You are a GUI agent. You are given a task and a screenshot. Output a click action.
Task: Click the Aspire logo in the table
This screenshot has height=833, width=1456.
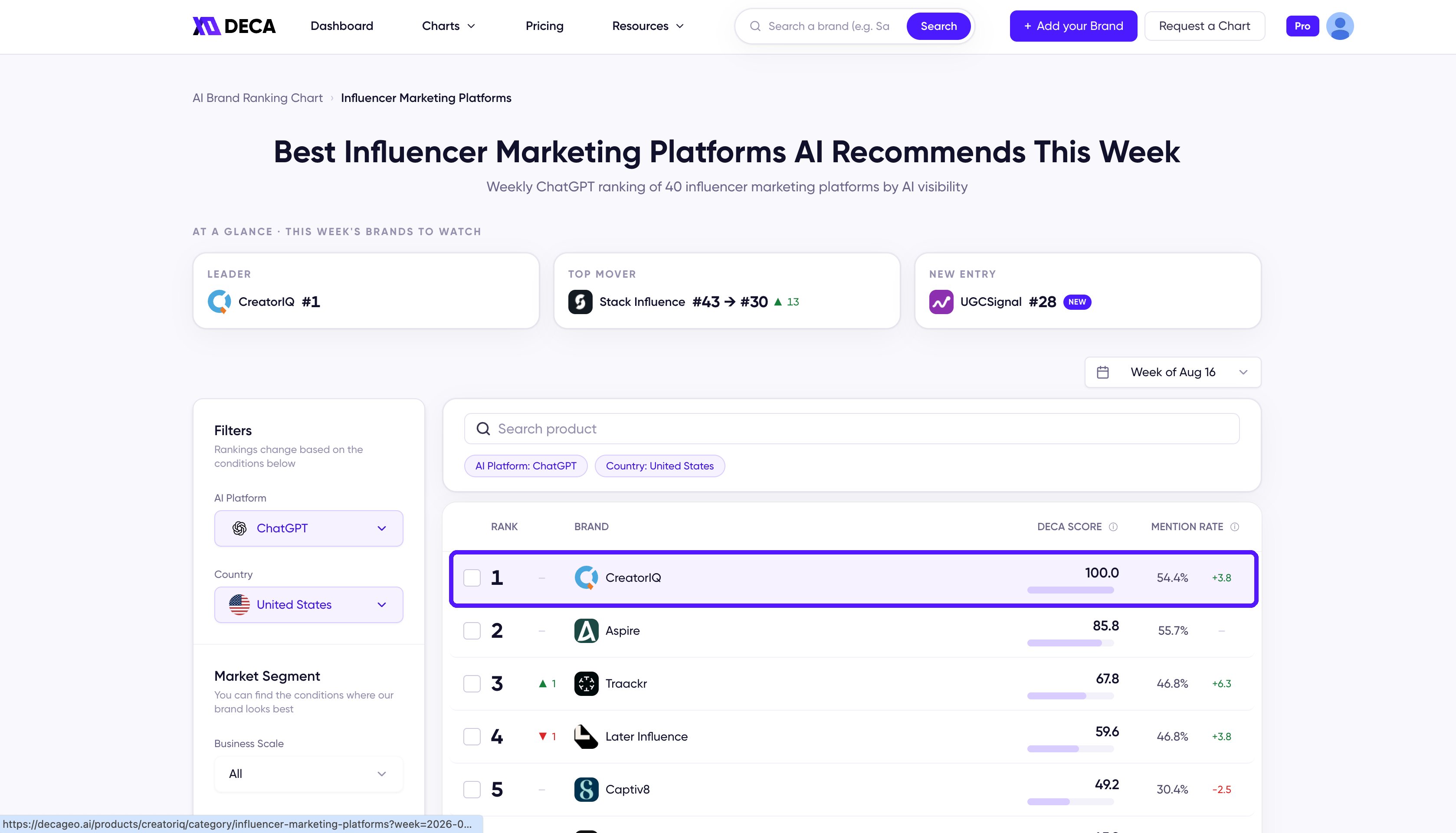pyautogui.click(x=587, y=630)
